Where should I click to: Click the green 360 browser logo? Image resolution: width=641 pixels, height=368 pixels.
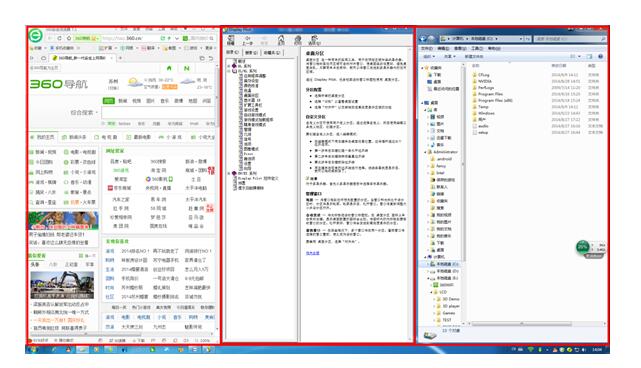click(x=36, y=36)
